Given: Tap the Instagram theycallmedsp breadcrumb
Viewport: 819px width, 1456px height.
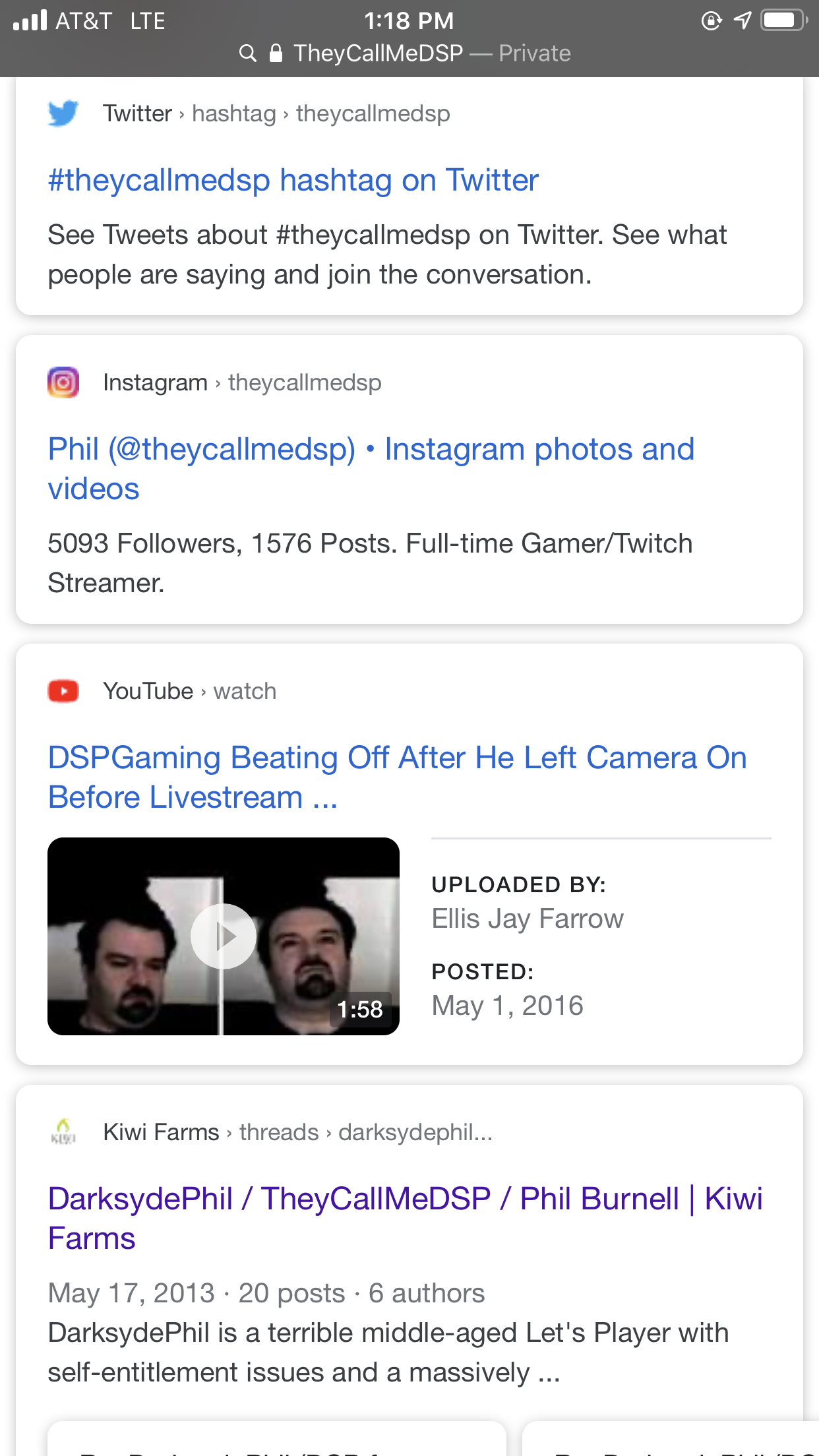Looking at the screenshot, I should 242,383.
